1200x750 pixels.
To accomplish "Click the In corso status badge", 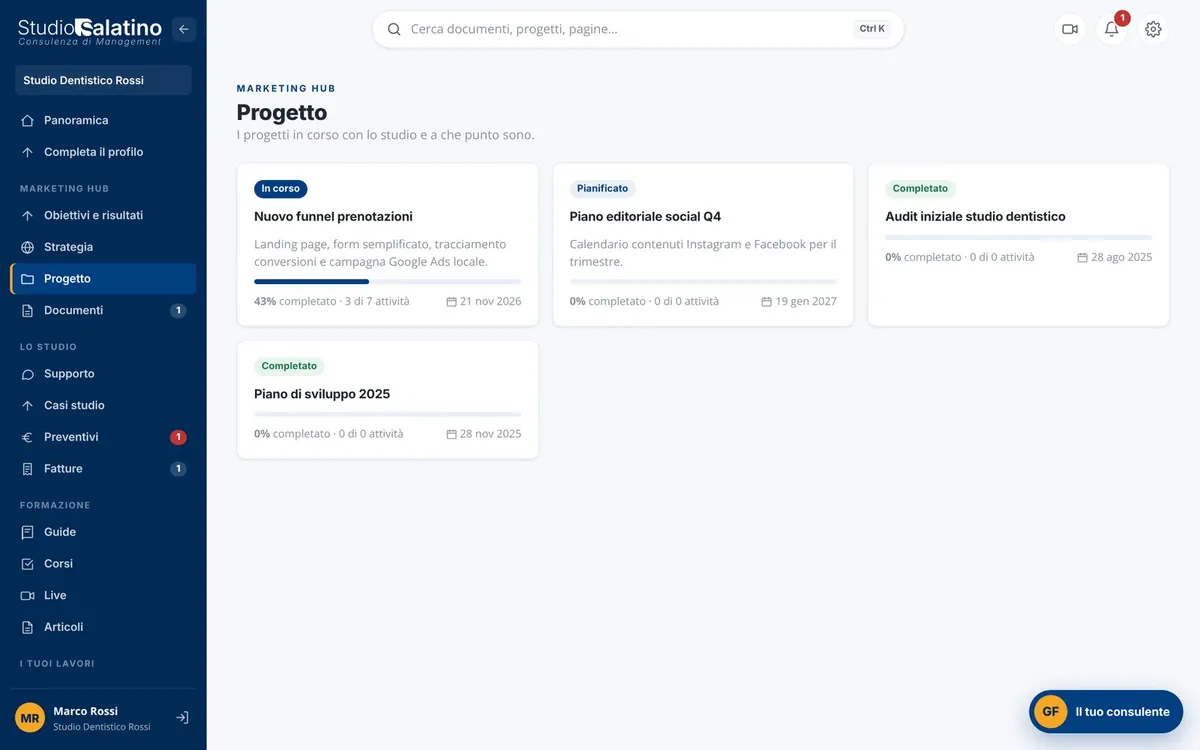I will click(281, 189).
